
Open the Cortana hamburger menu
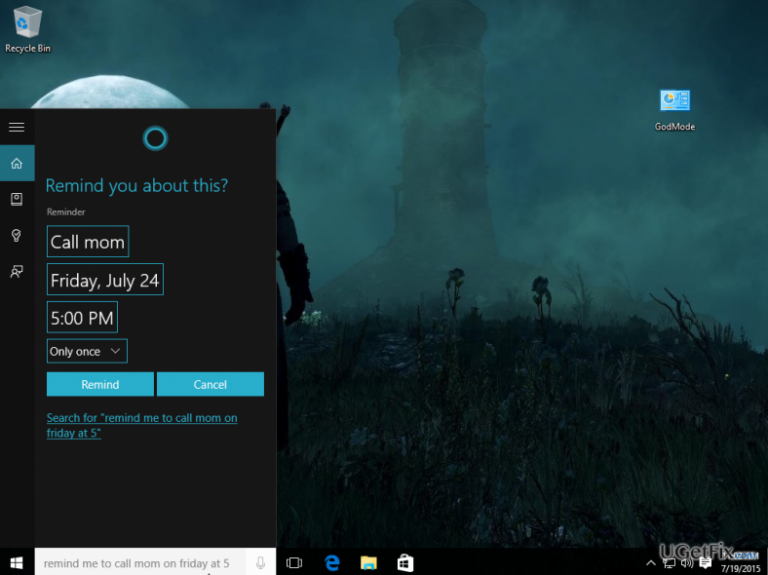pyautogui.click(x=17, y=127)
